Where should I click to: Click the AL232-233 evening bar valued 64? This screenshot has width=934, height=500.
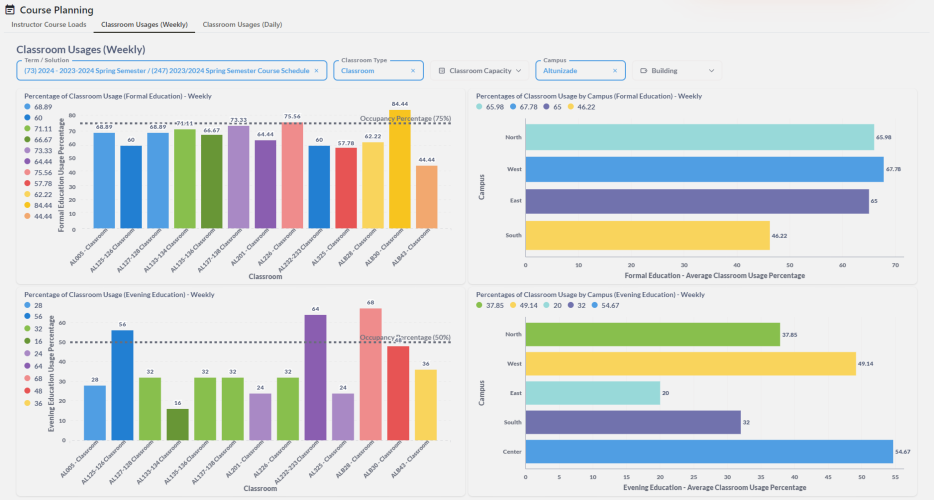[x=316, y=378]
